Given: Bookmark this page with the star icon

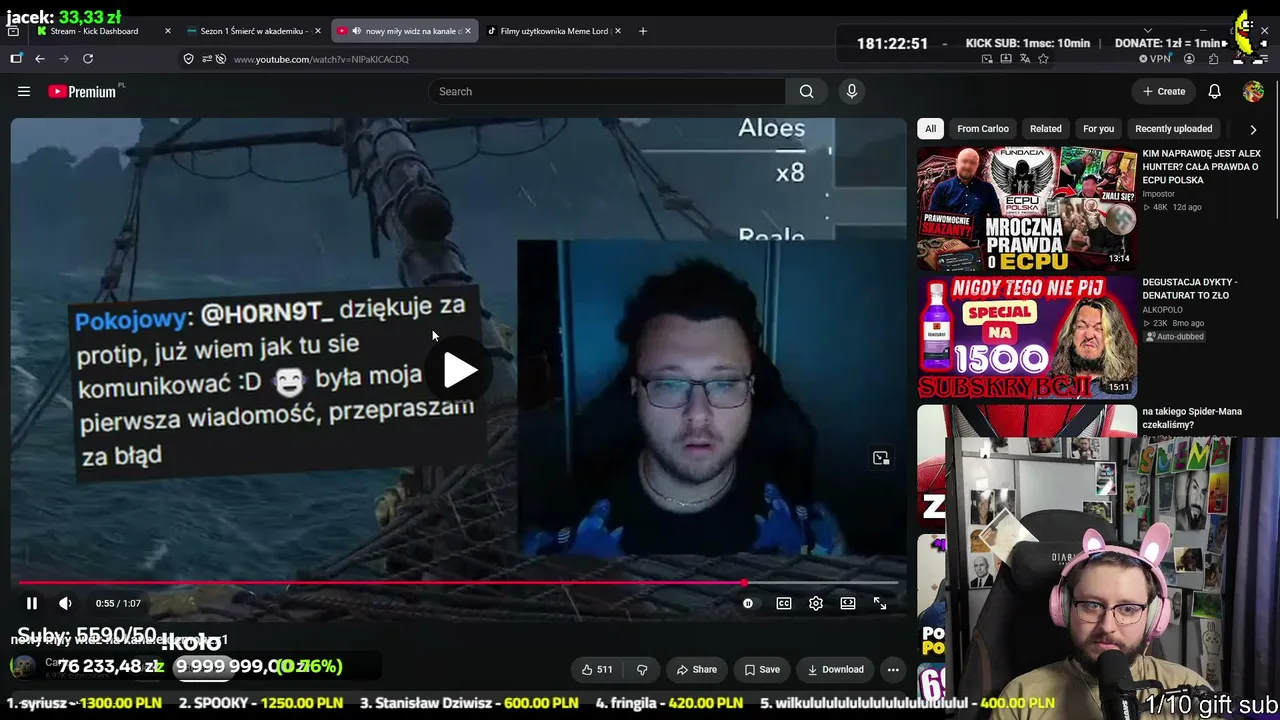Looking at the screenshot, I should (1043, 59).
